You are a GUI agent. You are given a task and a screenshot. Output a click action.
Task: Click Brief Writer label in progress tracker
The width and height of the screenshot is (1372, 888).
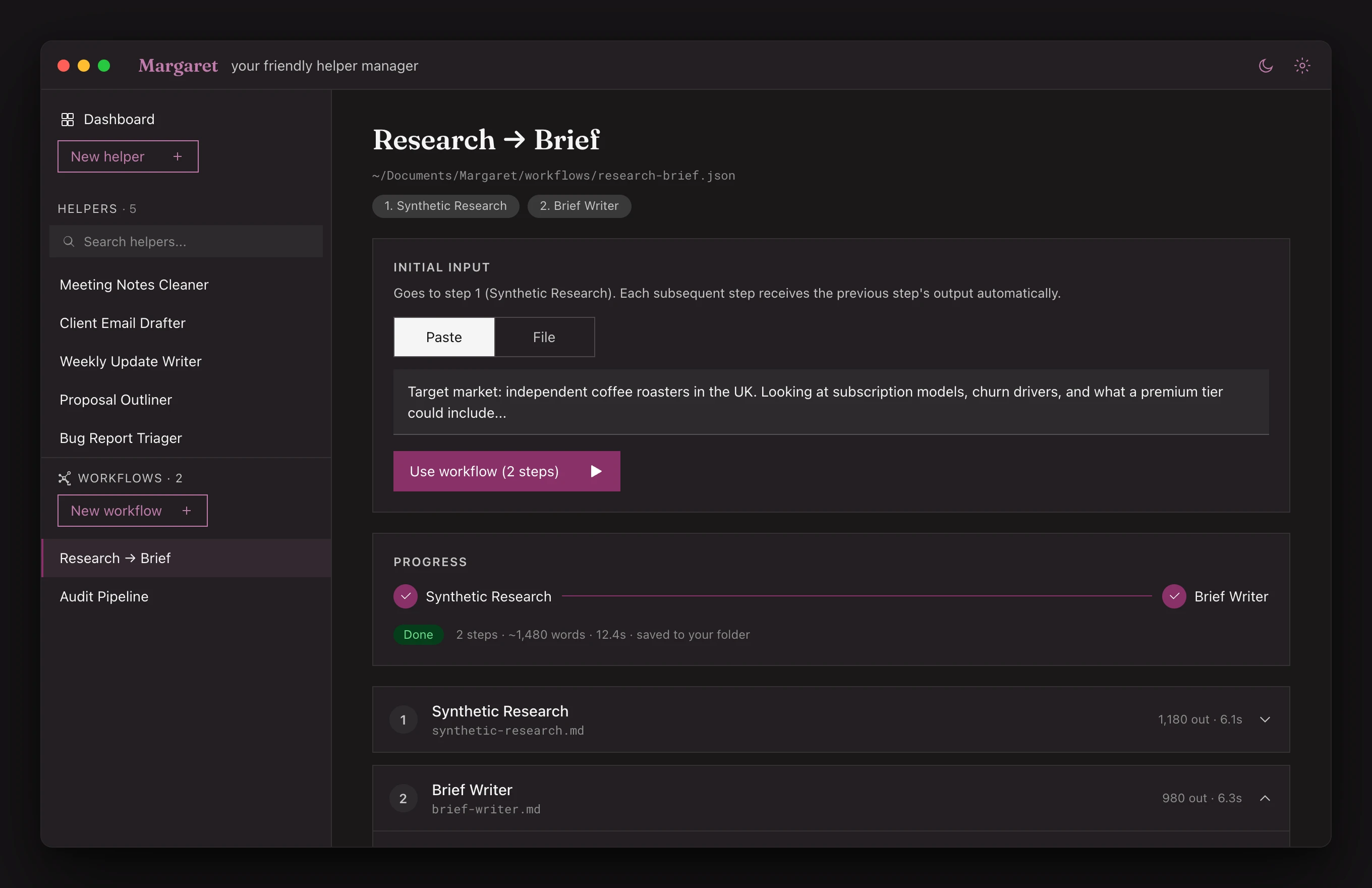tap(1231, 596)
